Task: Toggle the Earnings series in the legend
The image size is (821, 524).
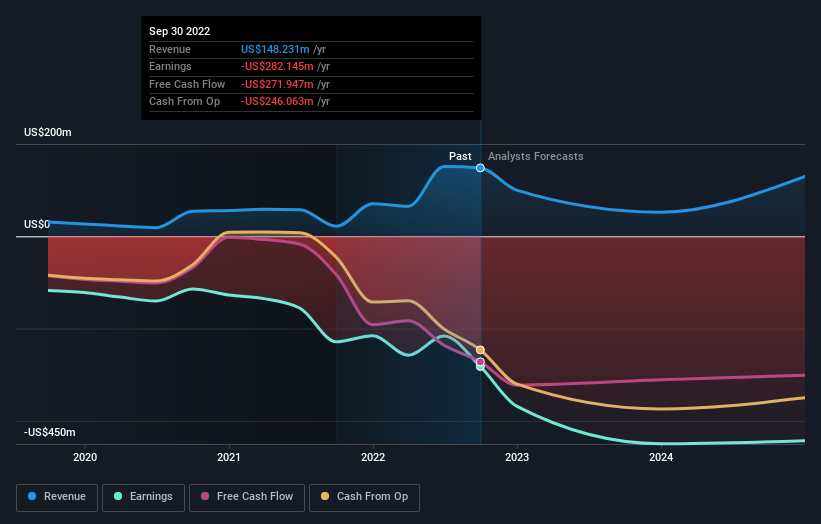Action: [143, 497]
